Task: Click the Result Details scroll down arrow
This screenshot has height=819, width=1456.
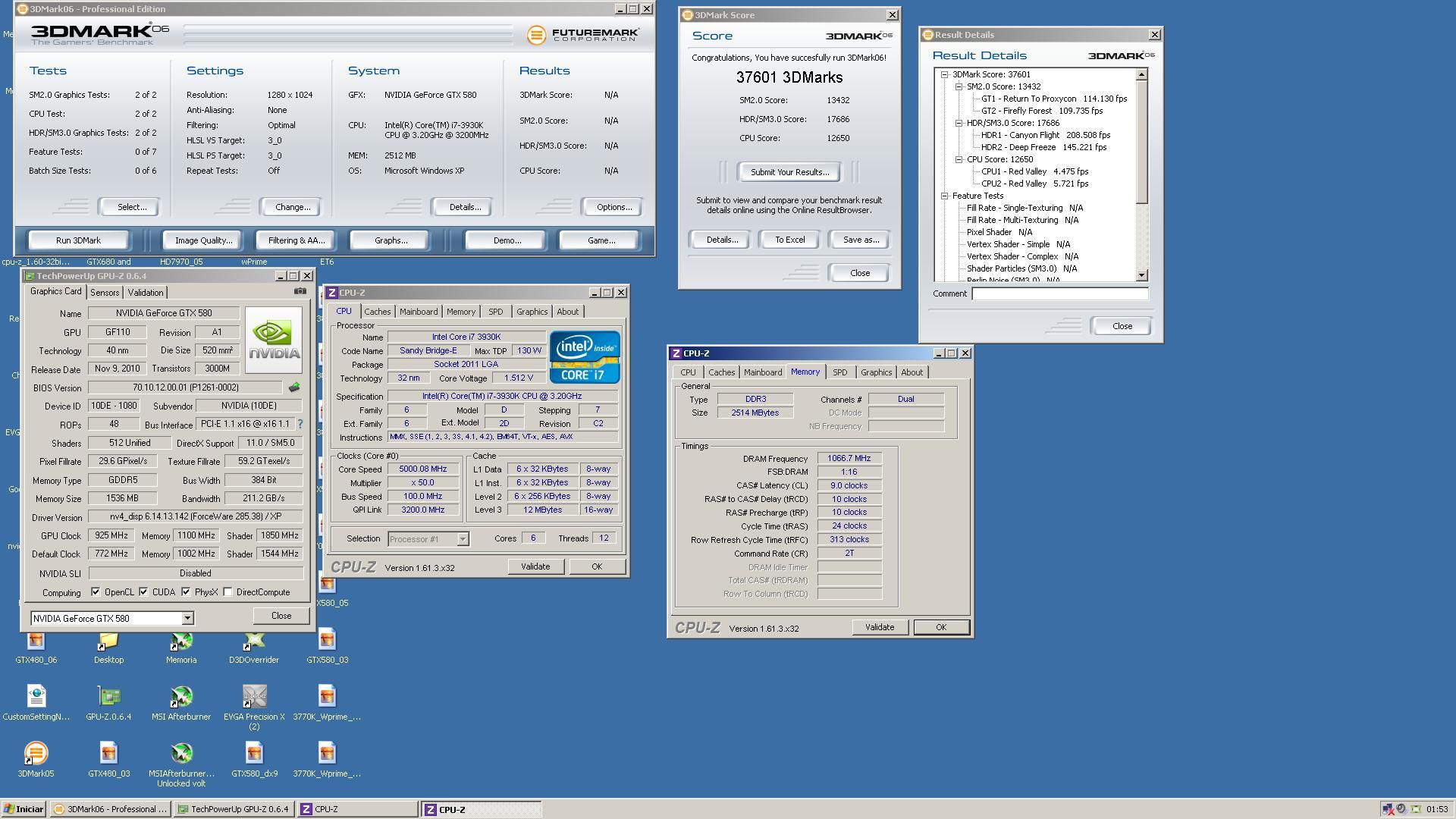Action: (1142, 275)
